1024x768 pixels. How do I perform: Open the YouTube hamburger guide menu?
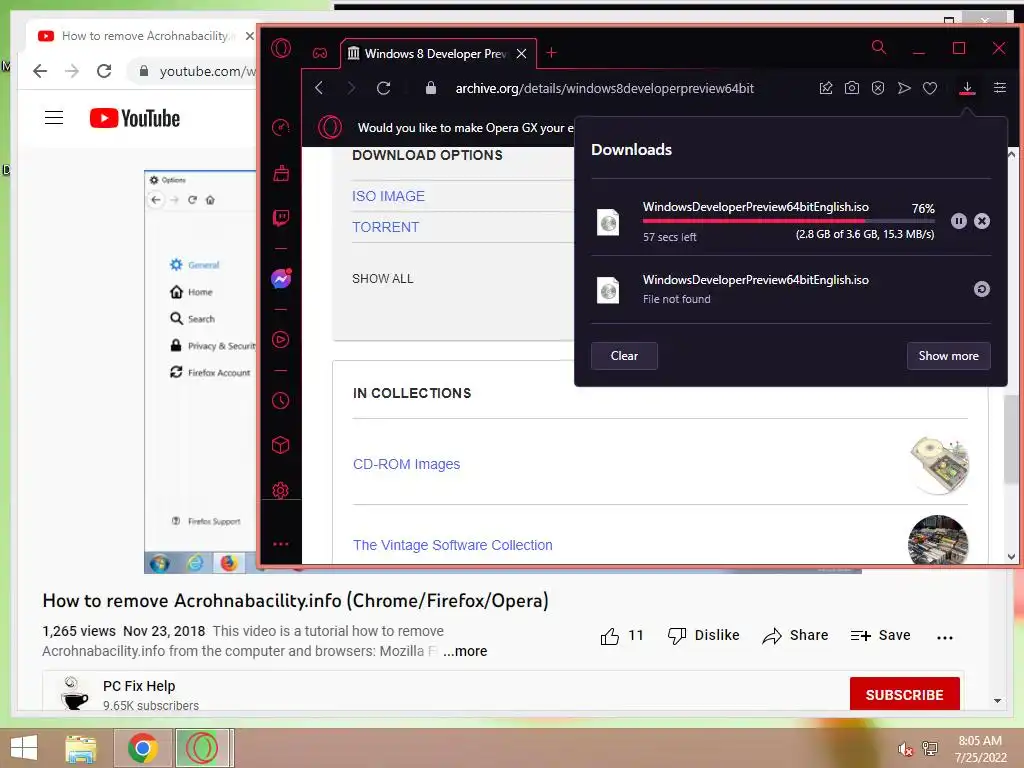pyautogui.click(x=54, y=118)
